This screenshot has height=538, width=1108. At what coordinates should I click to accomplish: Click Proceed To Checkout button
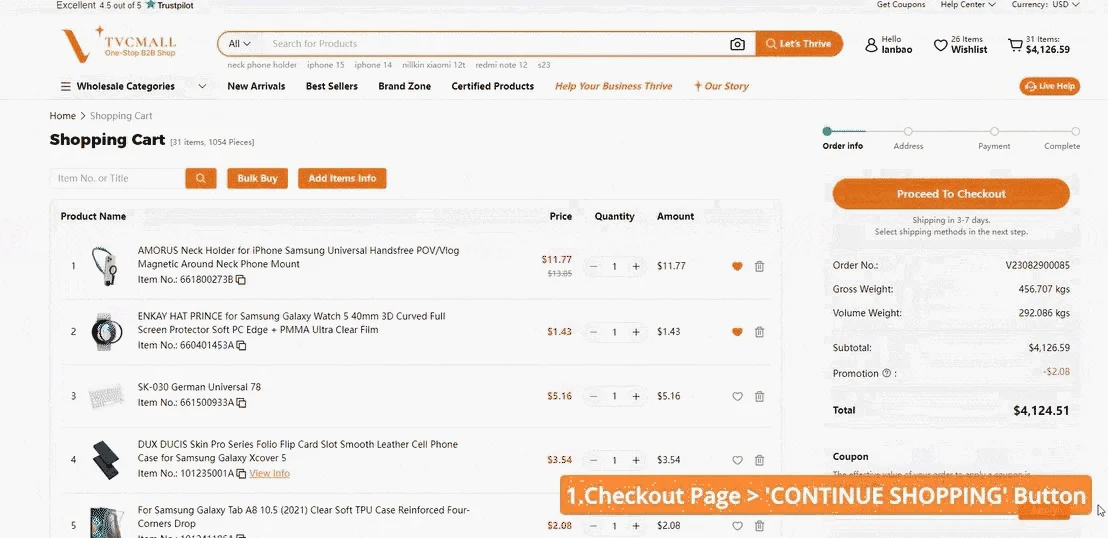951,194
